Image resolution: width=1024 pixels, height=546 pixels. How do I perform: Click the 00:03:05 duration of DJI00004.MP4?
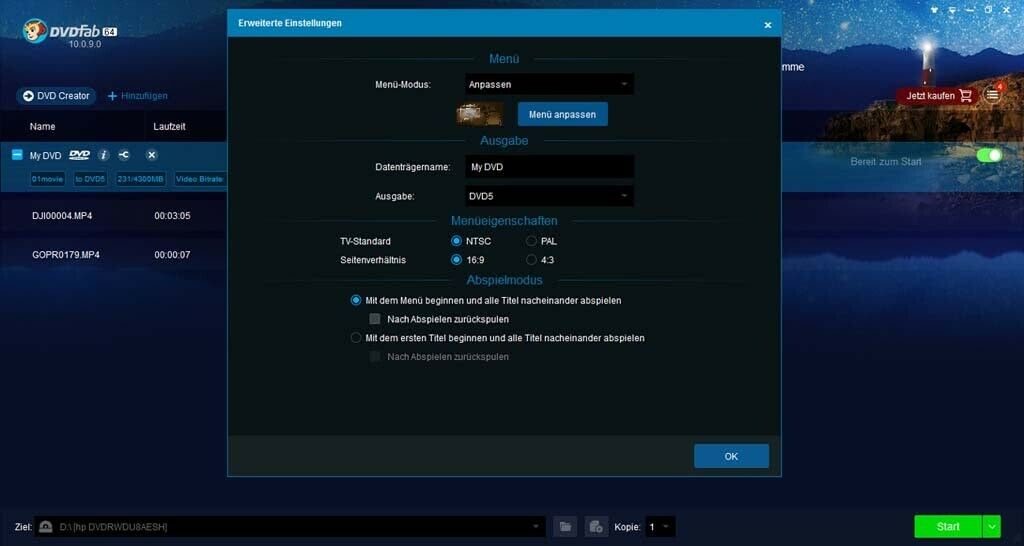[172, 216]
